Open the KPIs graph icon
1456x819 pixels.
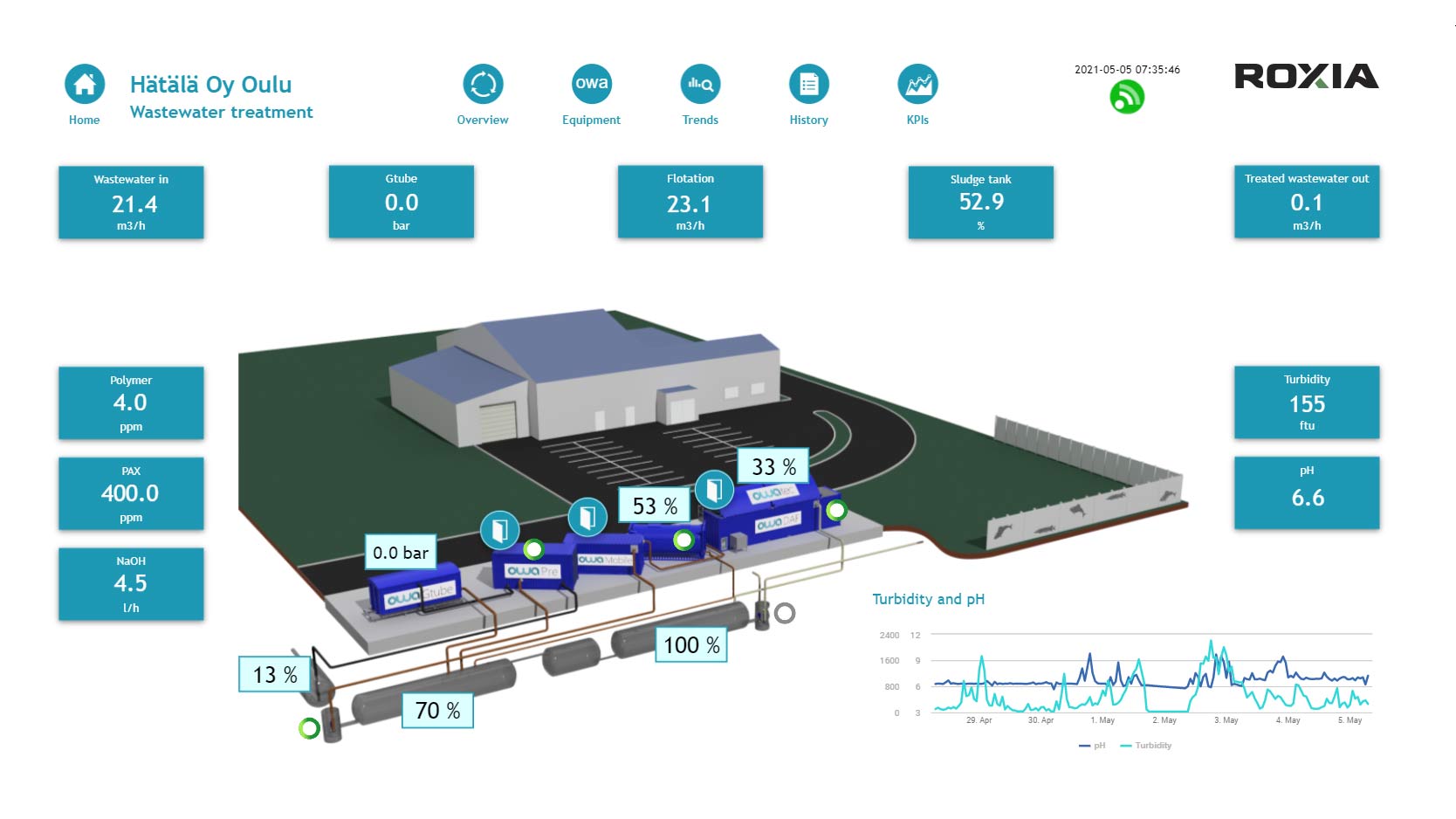coord(917,84)
